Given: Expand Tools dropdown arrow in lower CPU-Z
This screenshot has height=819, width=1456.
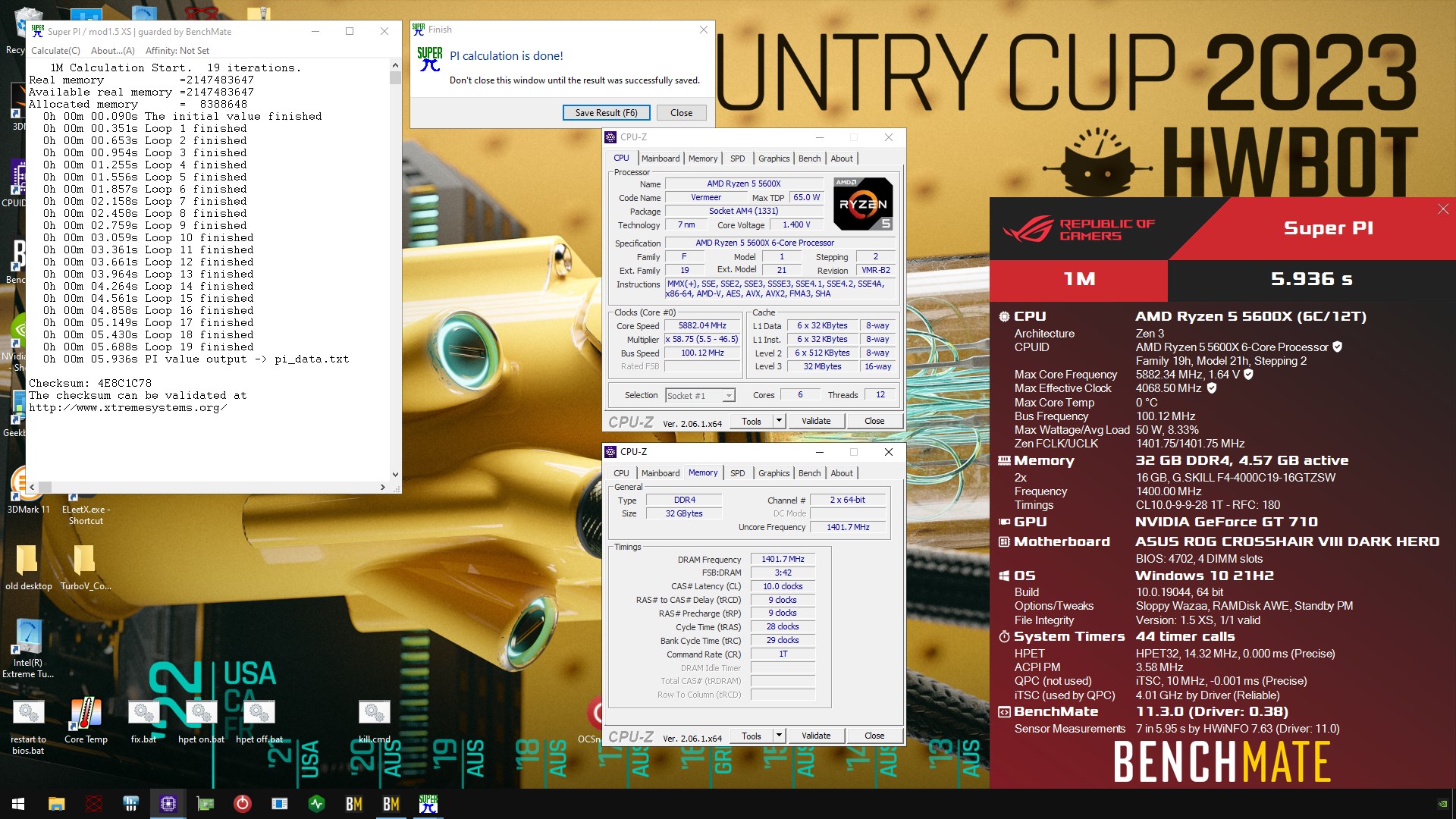Looking at the screenshot, I should point(779,736).
